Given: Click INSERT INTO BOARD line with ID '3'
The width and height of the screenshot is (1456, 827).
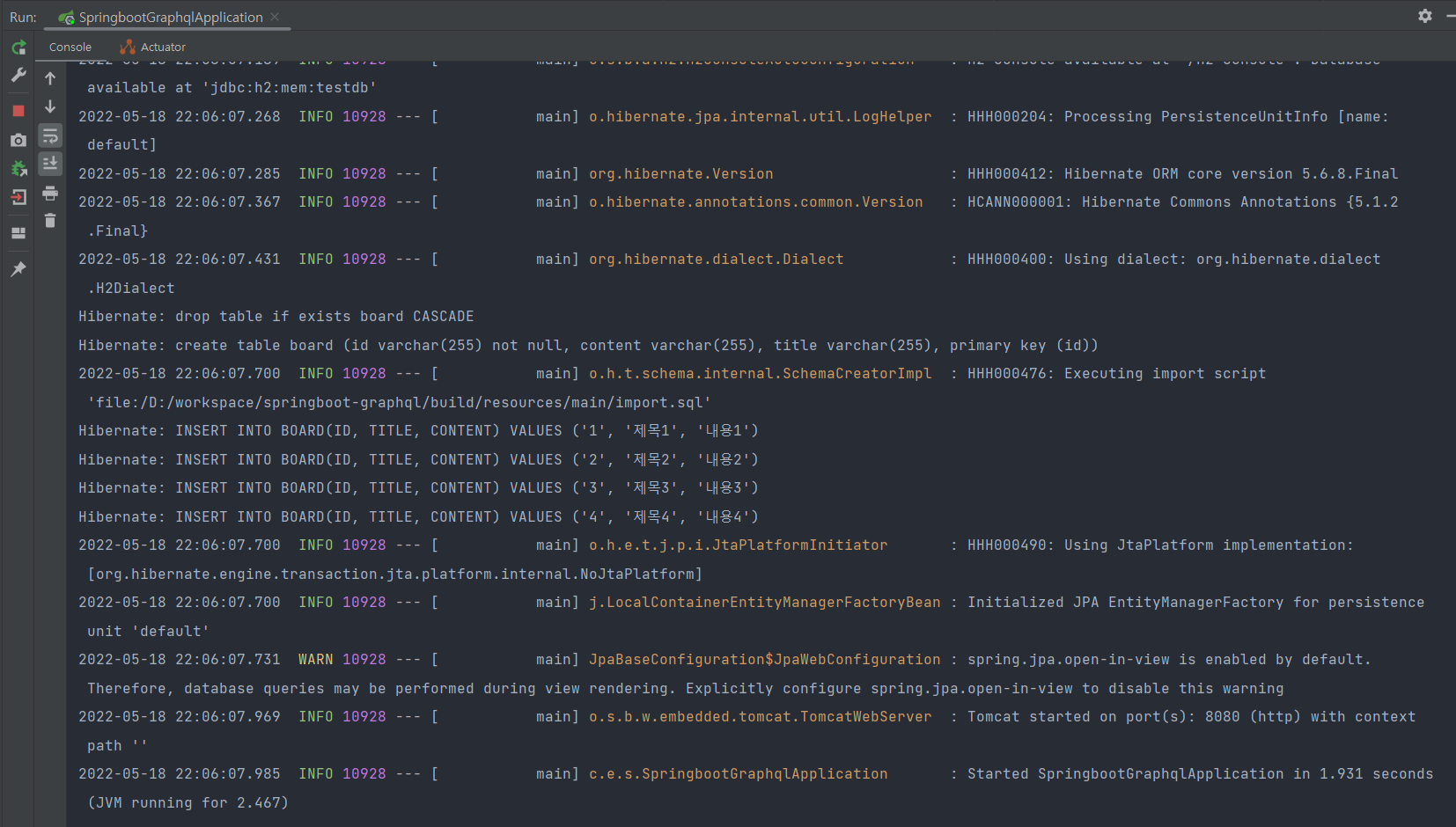Looking at the screenshot, I should (418, 487).
